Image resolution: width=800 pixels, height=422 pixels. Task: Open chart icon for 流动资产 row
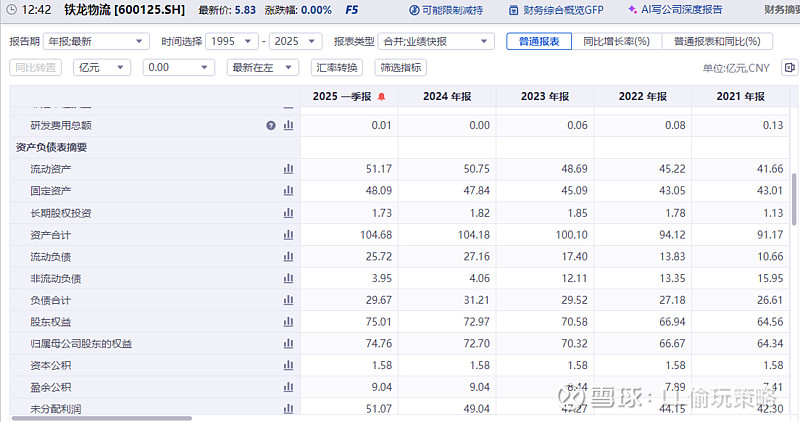tap(288, 169)
